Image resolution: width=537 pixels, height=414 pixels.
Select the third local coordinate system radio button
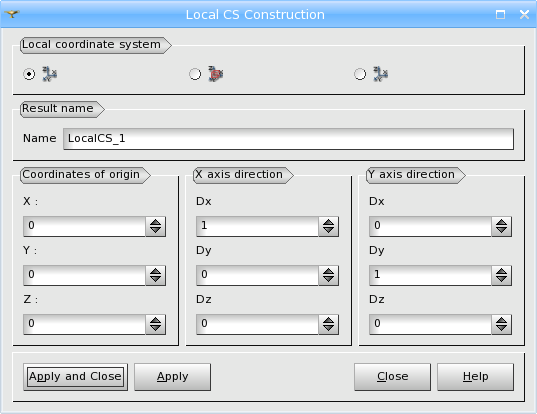[x=360, y=74]
